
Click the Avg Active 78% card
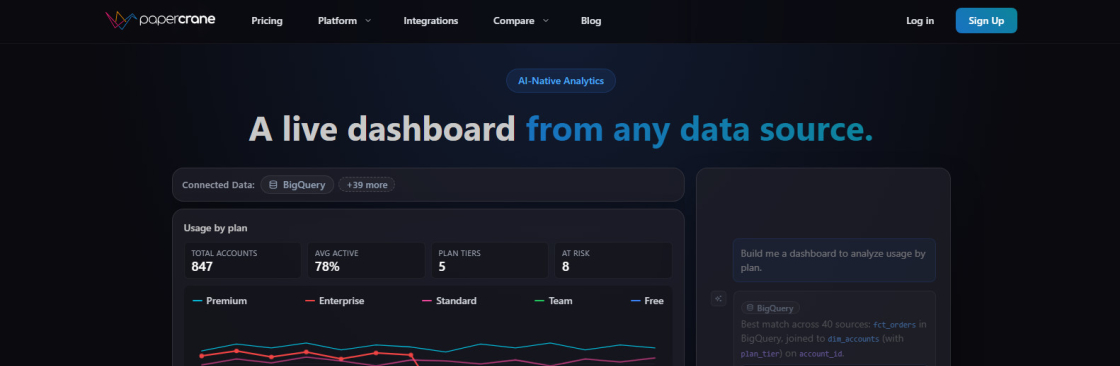click(x=366, y=260)
